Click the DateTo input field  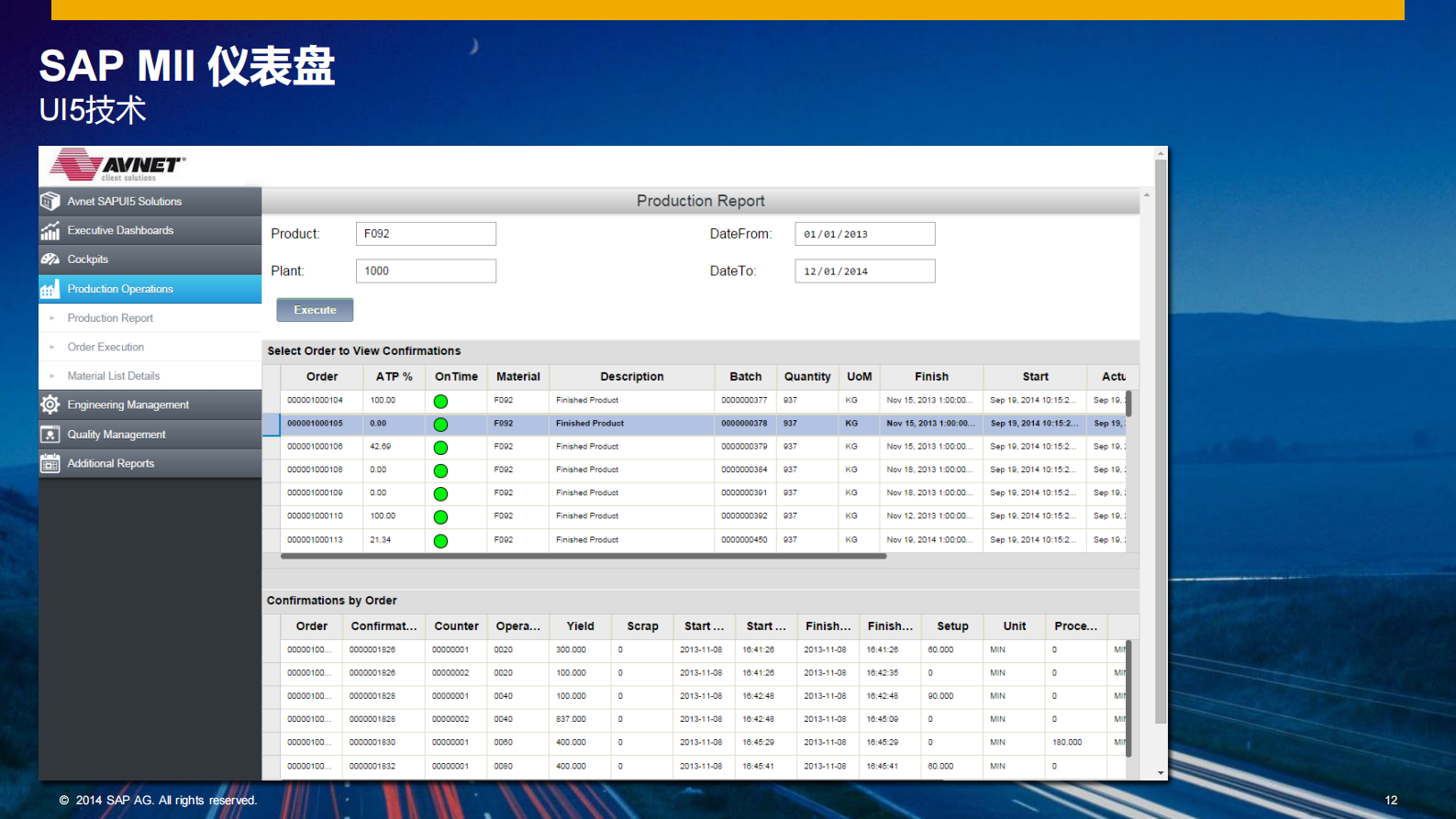pyautogui.click(x=865, y=271)
